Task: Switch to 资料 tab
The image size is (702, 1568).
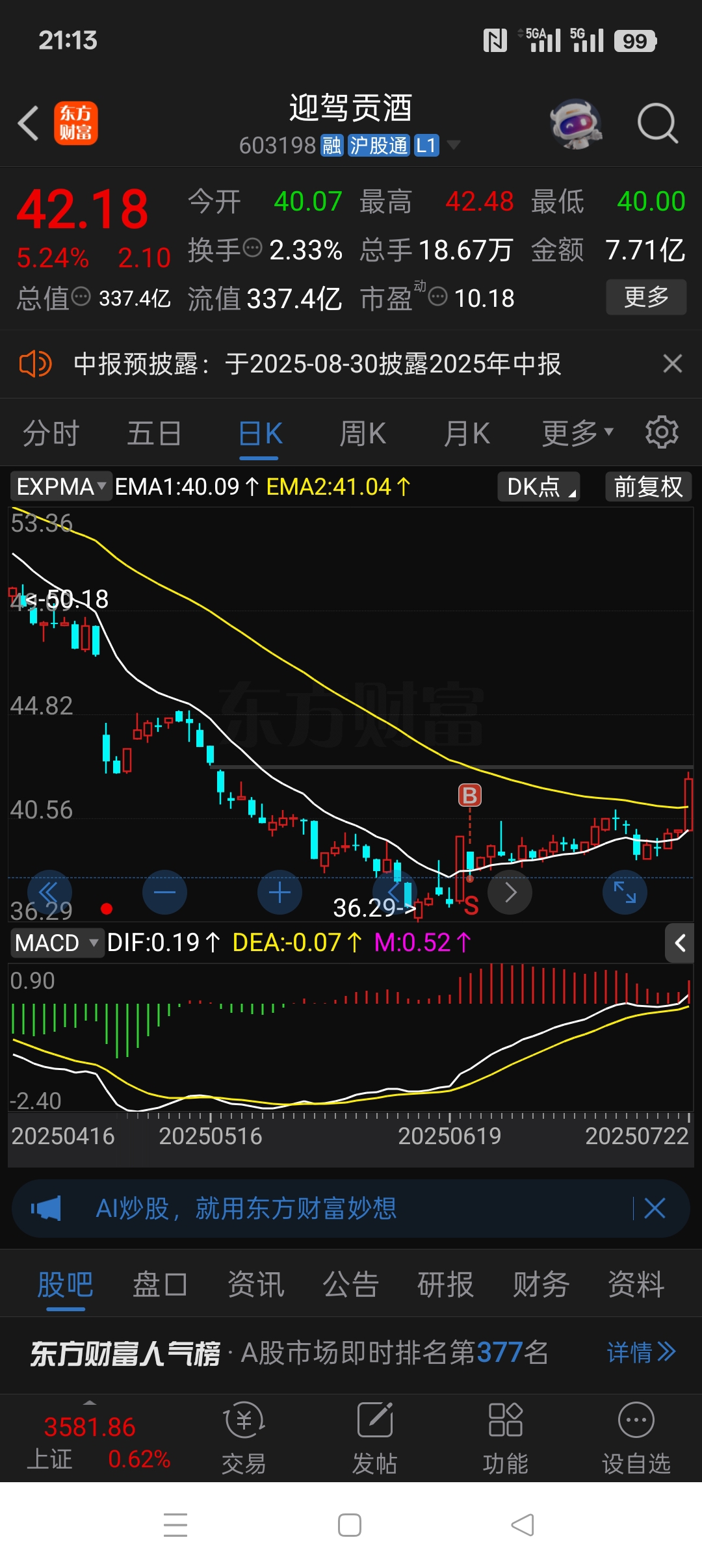Action: pos(636,1285)
